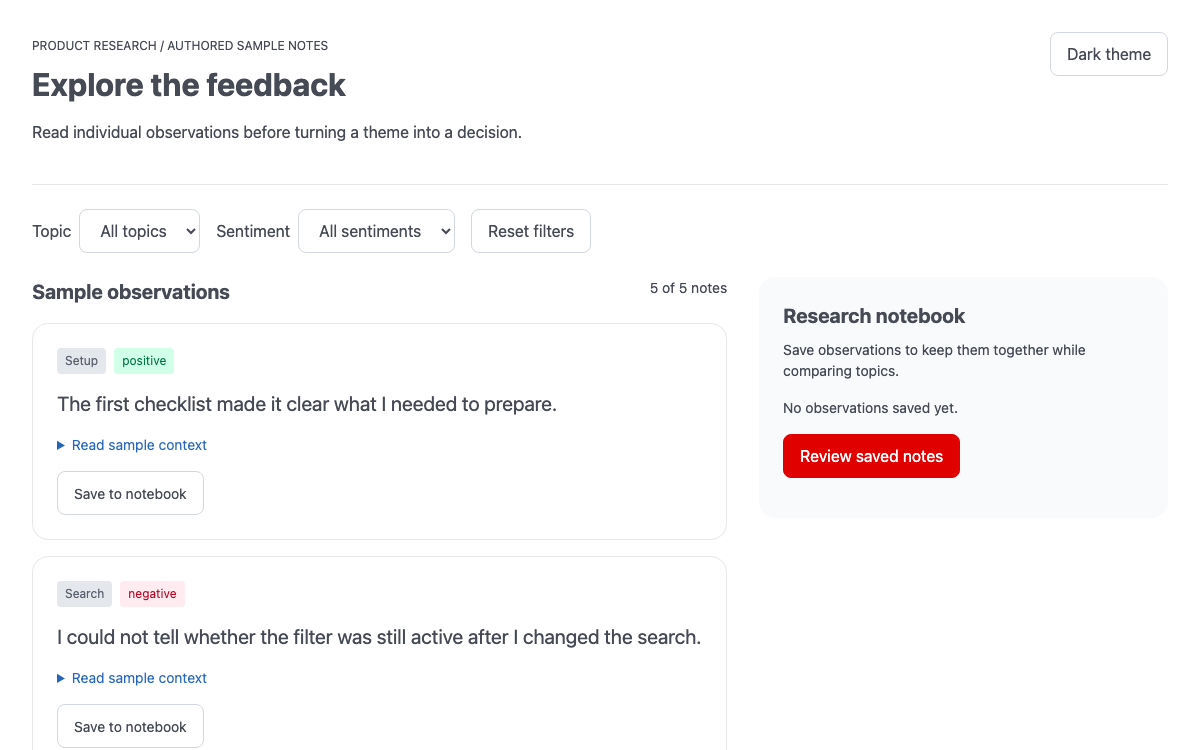Click the 5 of 5 notes counter
Viewport: 1200px width, 750px height.
click(x=688, y=288)
